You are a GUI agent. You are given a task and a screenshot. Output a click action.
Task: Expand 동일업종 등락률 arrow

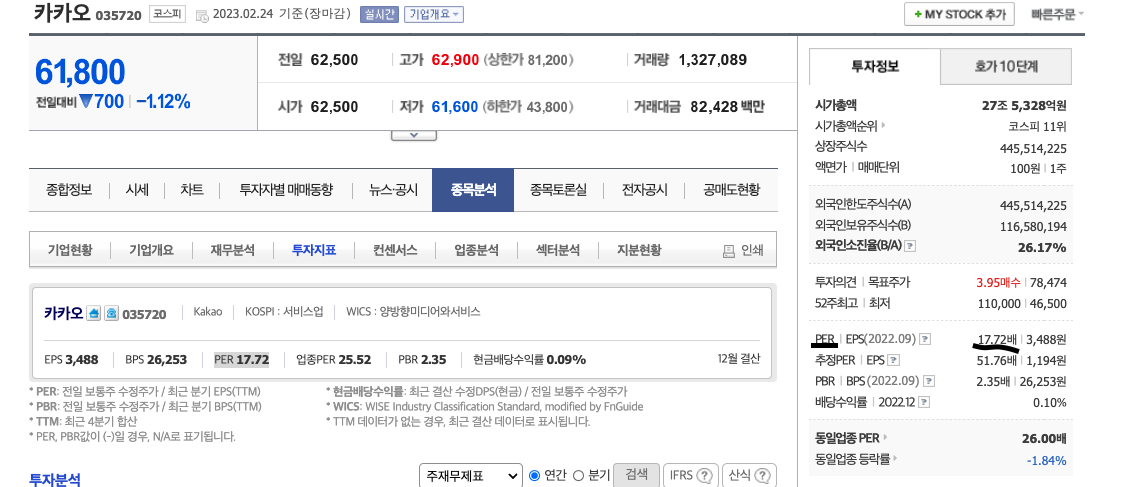[x=895, y=459]
